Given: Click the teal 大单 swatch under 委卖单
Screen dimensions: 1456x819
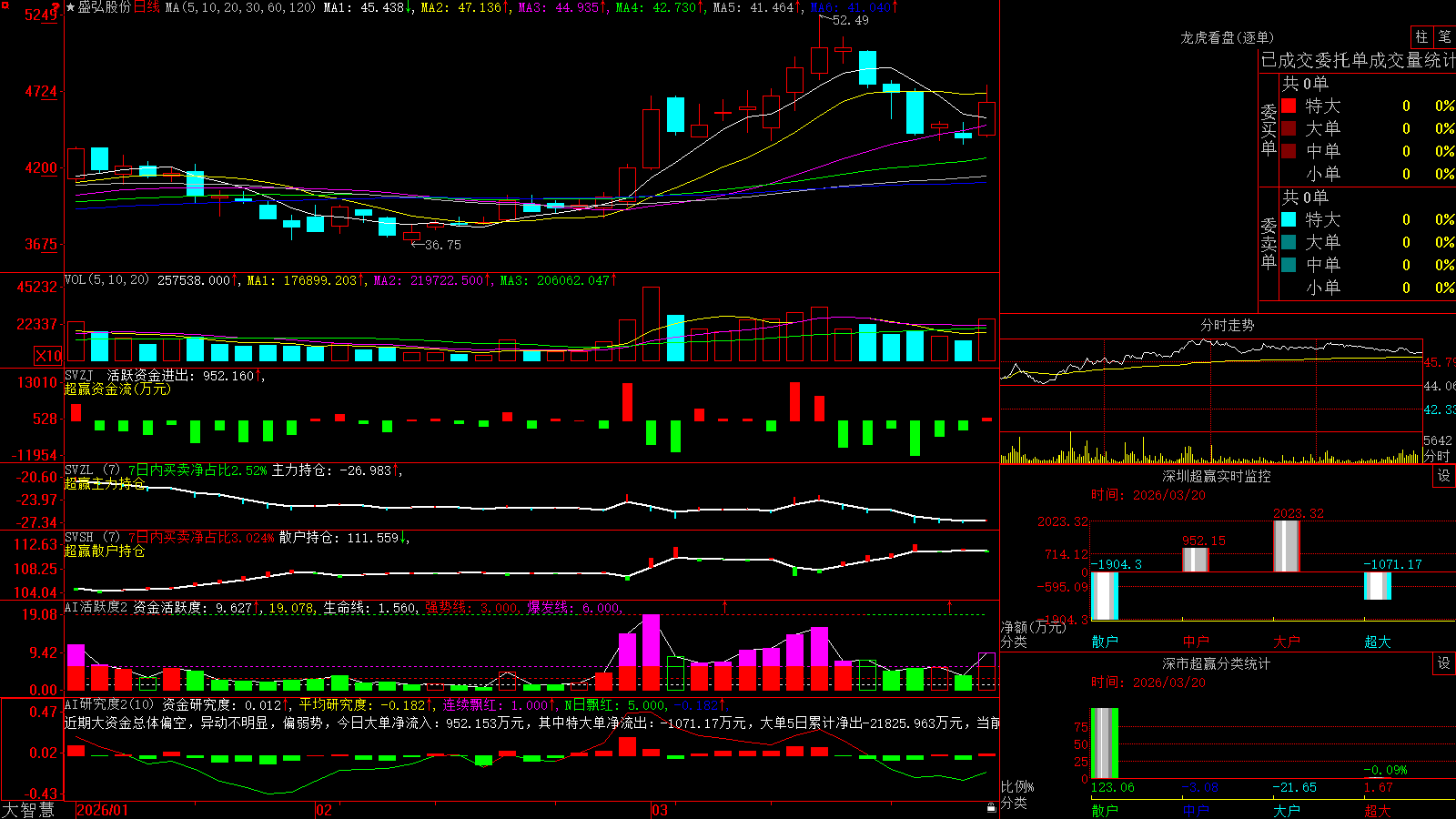Looking at the screenshot, I should (x=1289, y=242).
